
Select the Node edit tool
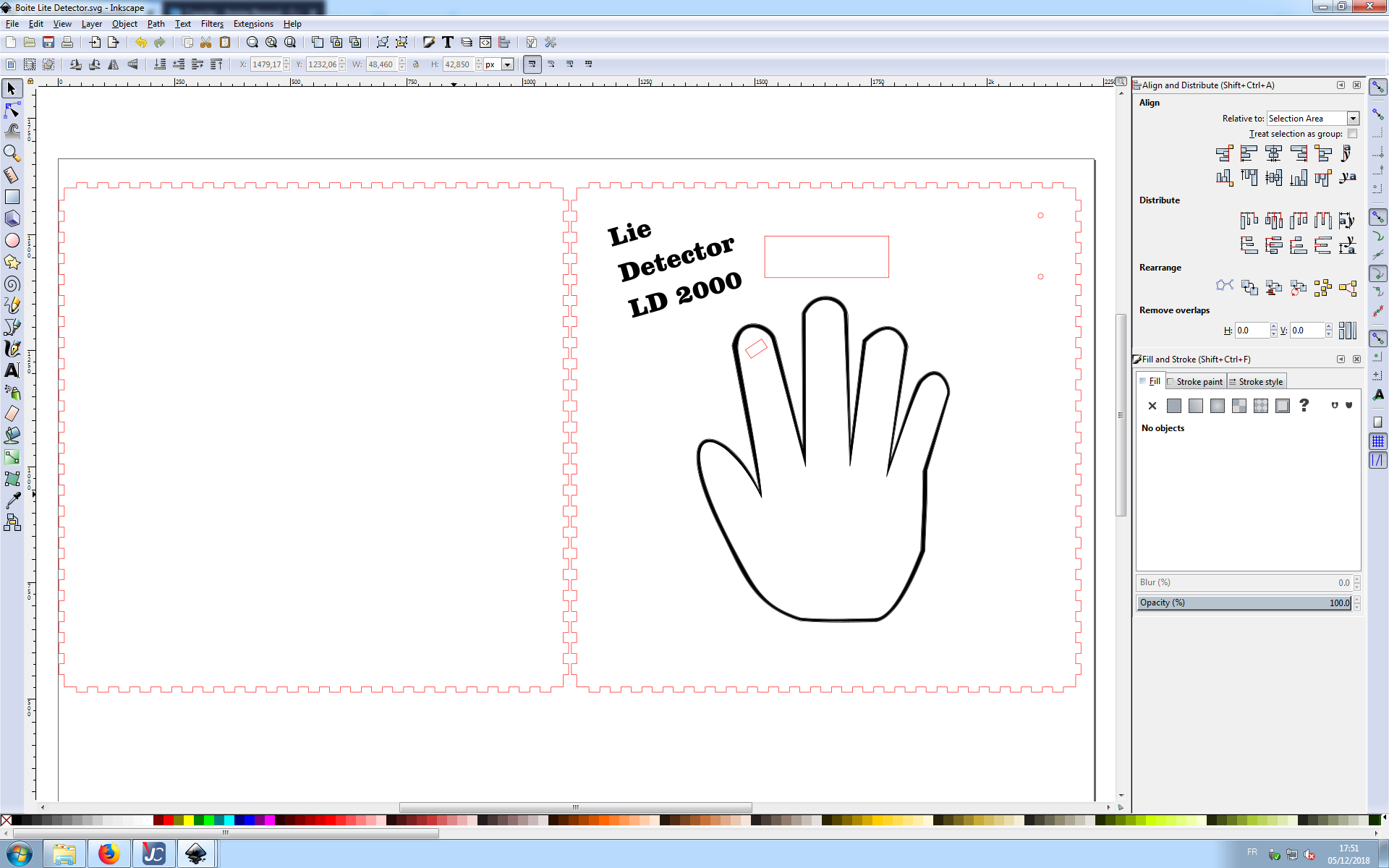[12, 110]
